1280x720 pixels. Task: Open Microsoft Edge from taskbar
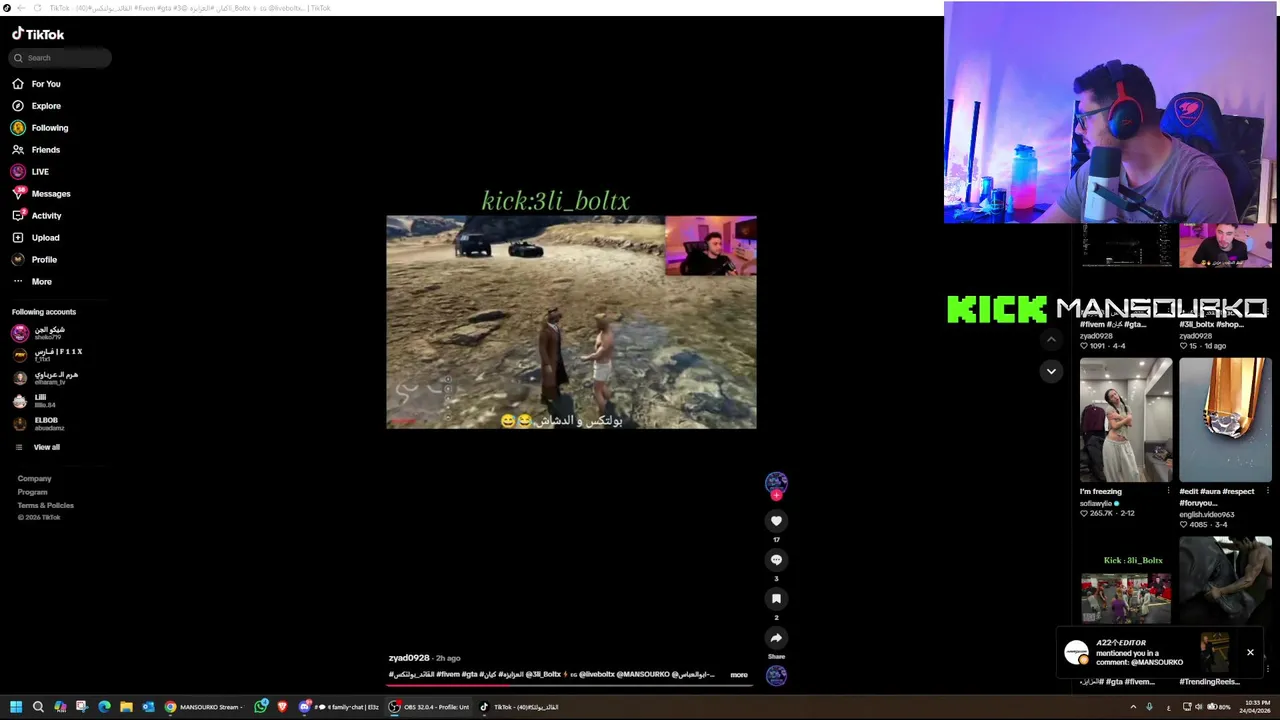(104, 707)
